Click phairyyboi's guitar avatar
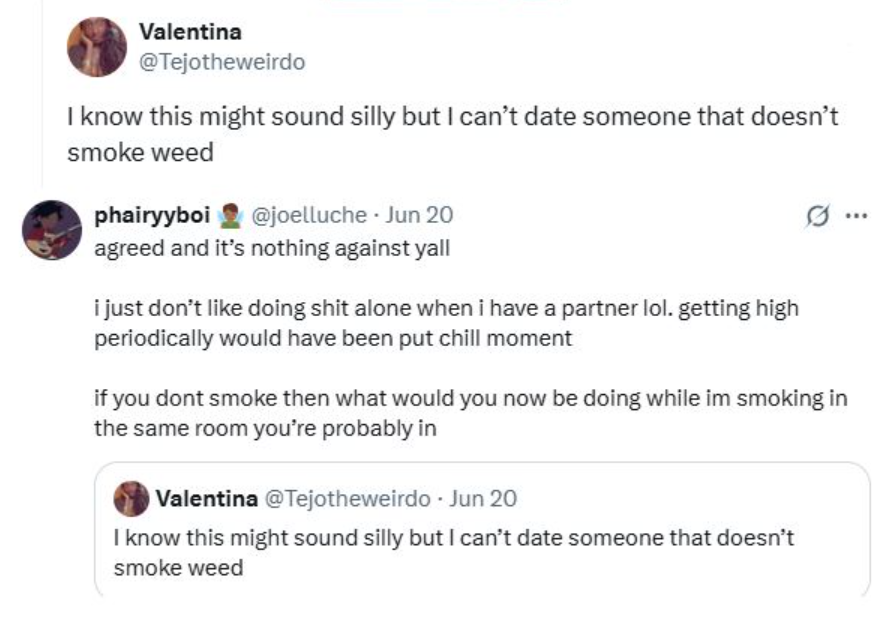 click(52, 229)
